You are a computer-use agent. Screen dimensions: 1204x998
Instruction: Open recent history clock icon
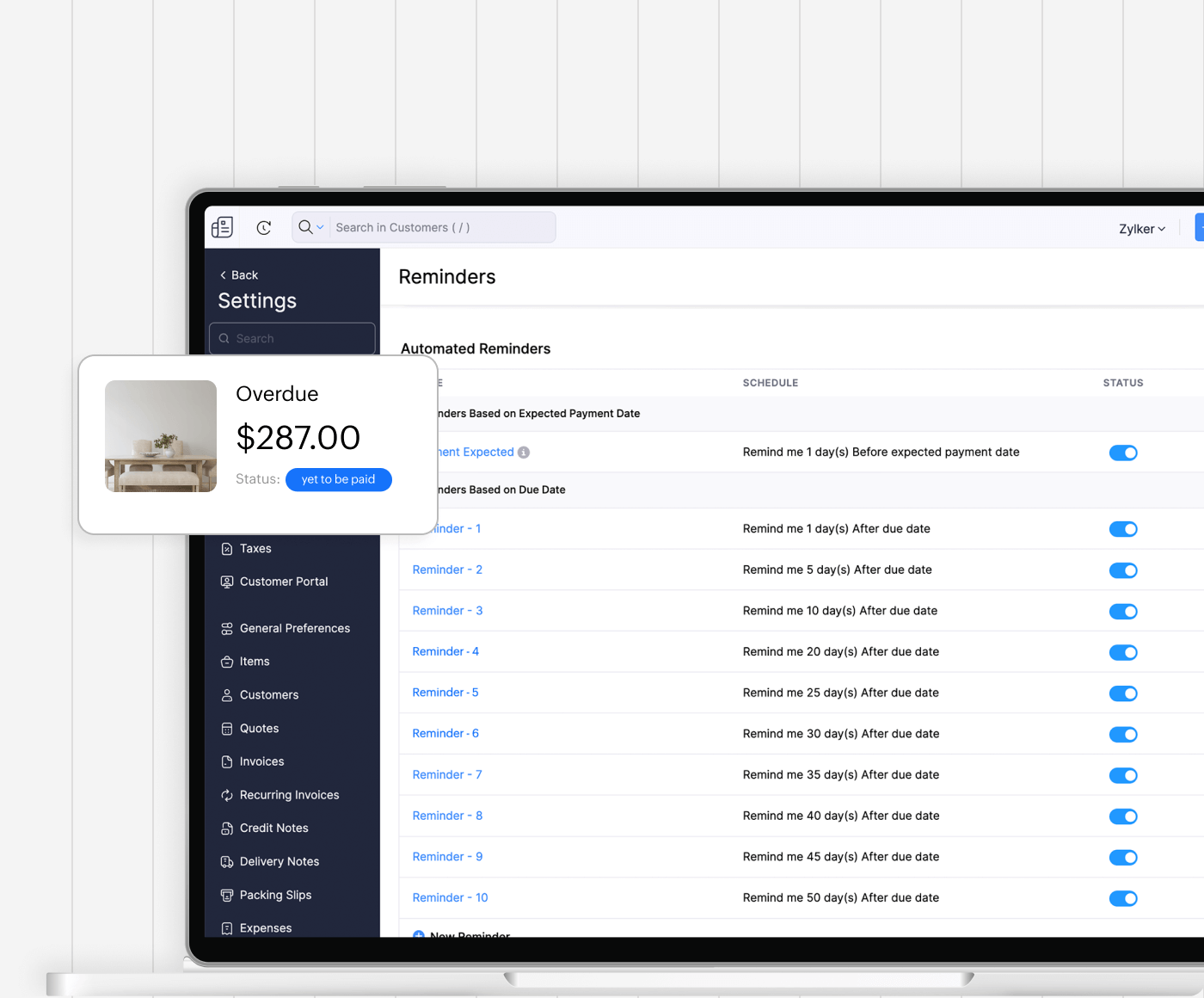(x=264, y=228)
